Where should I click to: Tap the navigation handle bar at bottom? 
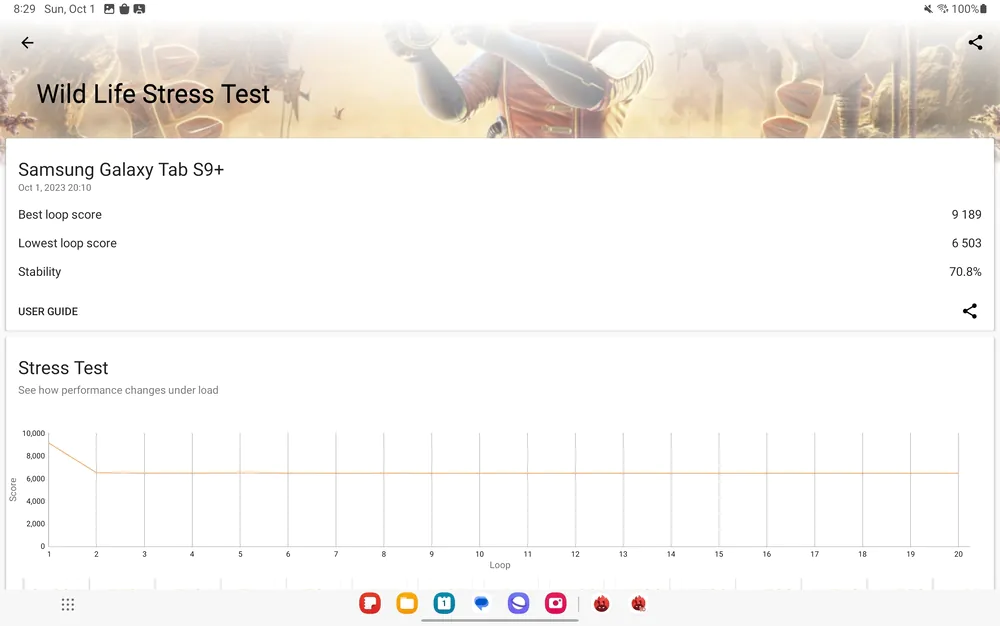coord(499,620)
